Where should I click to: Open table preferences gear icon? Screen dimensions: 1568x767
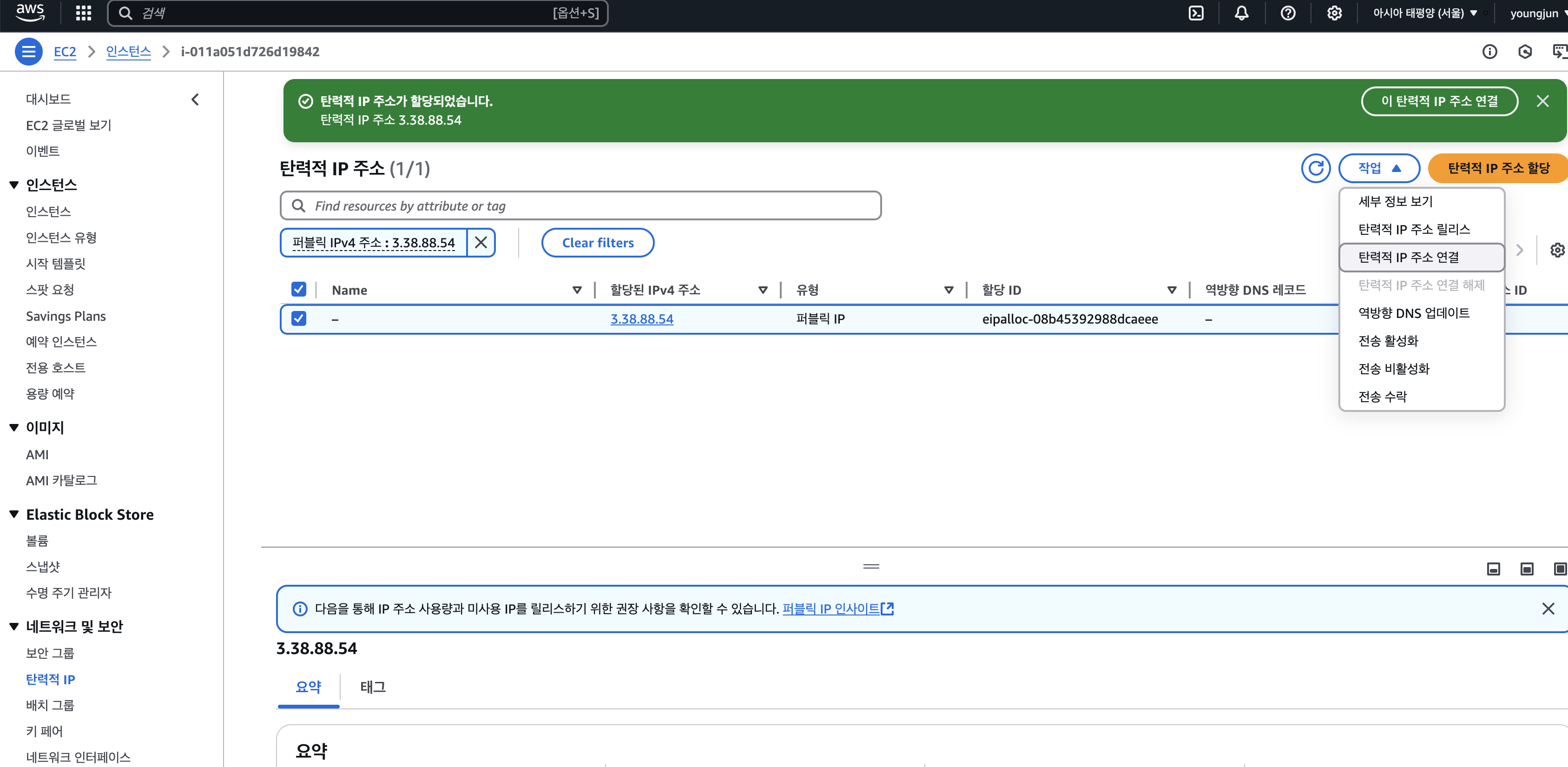[1557, 250]
